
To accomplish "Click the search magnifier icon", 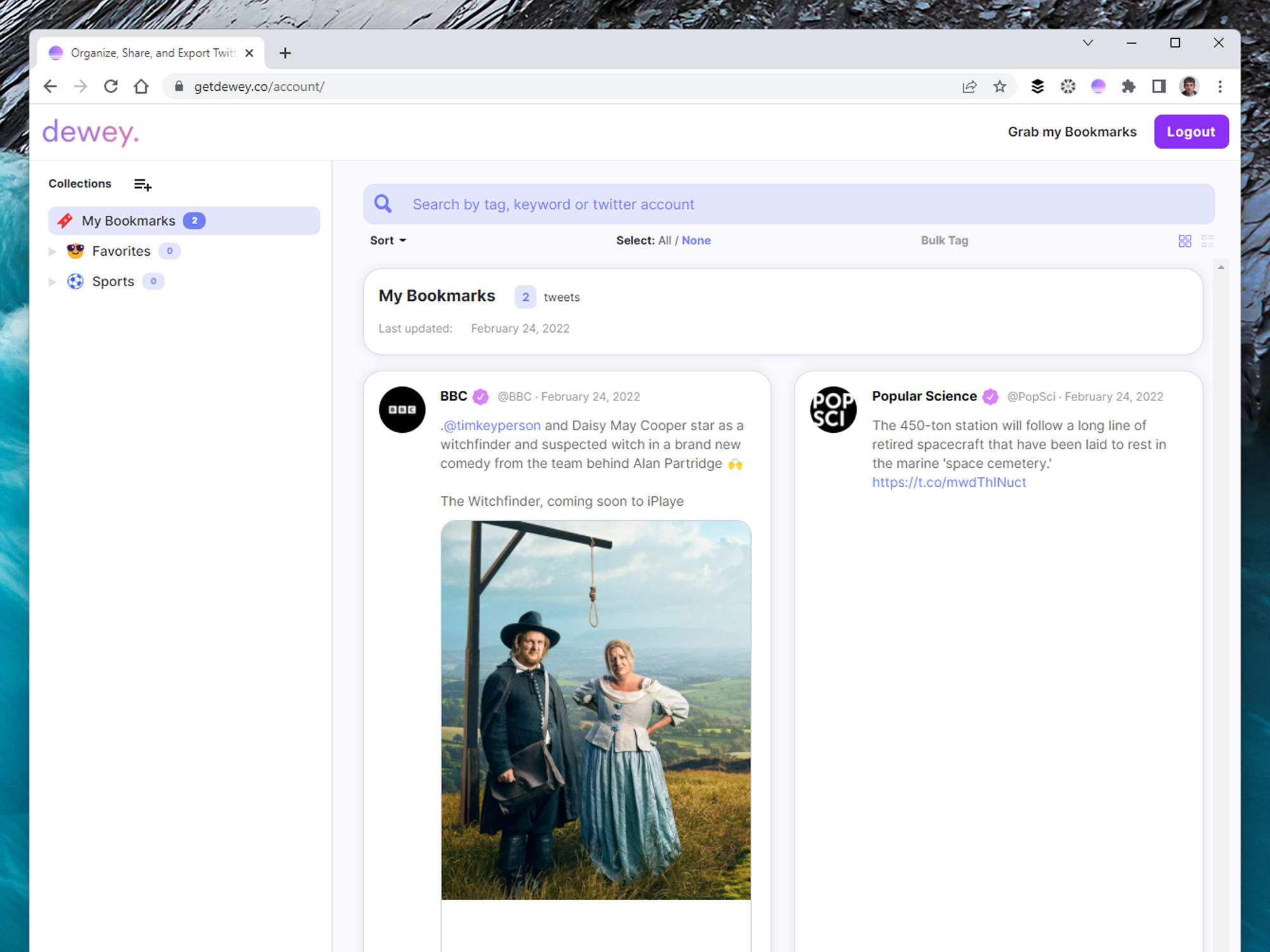I will (383, 204).
